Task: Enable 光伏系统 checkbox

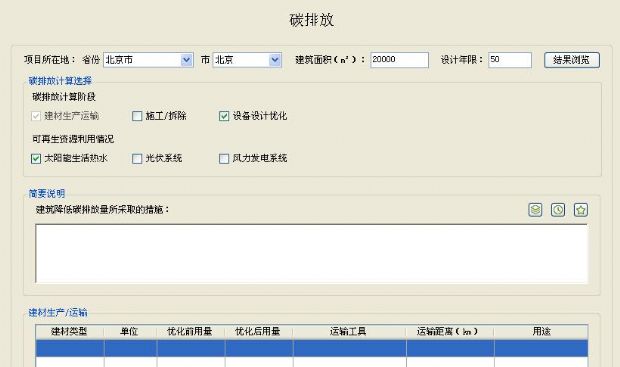Action: tap(137, 159)
